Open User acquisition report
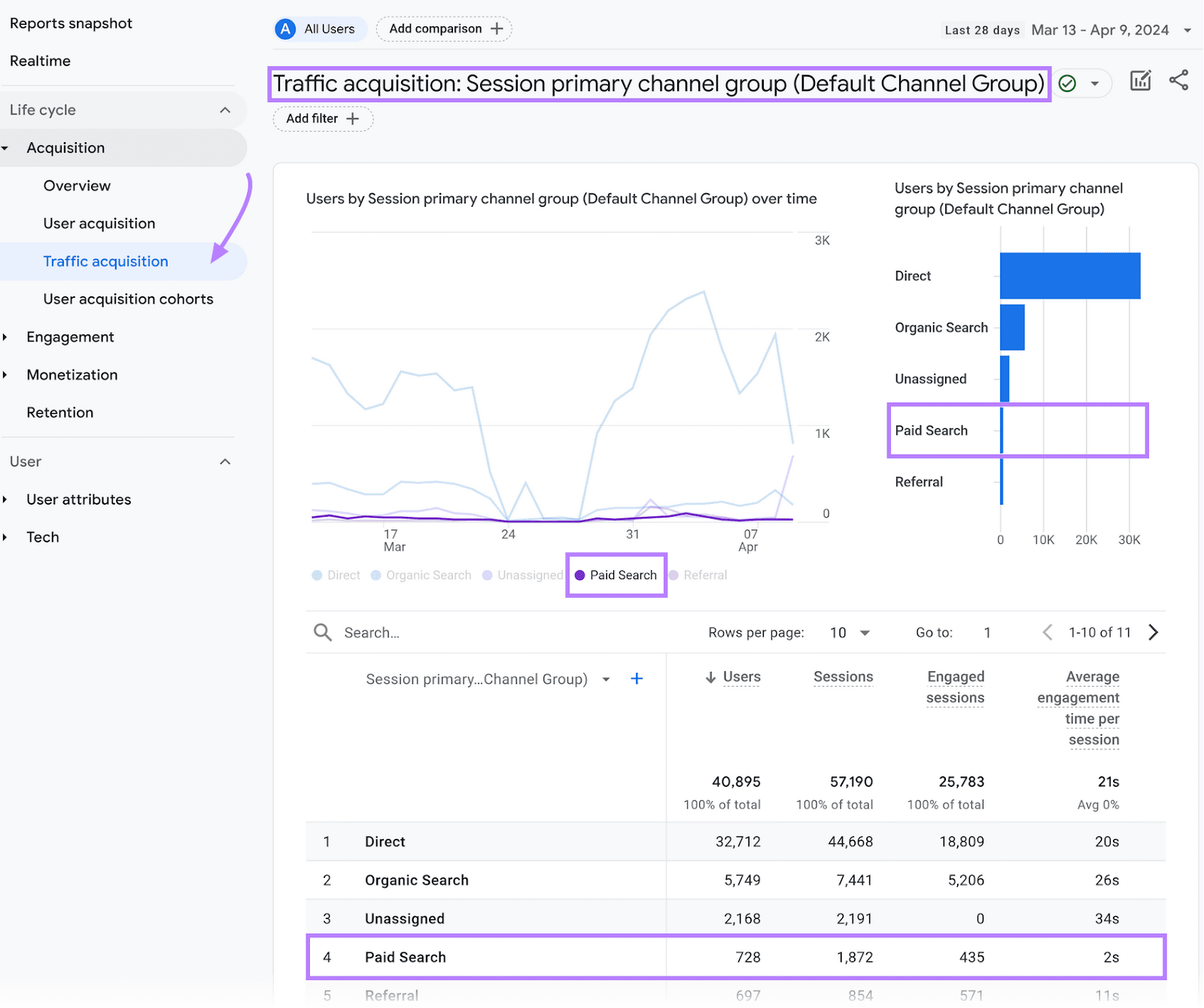The height and width of the screenshot is (1008, 1204). [x=99, y=223]
